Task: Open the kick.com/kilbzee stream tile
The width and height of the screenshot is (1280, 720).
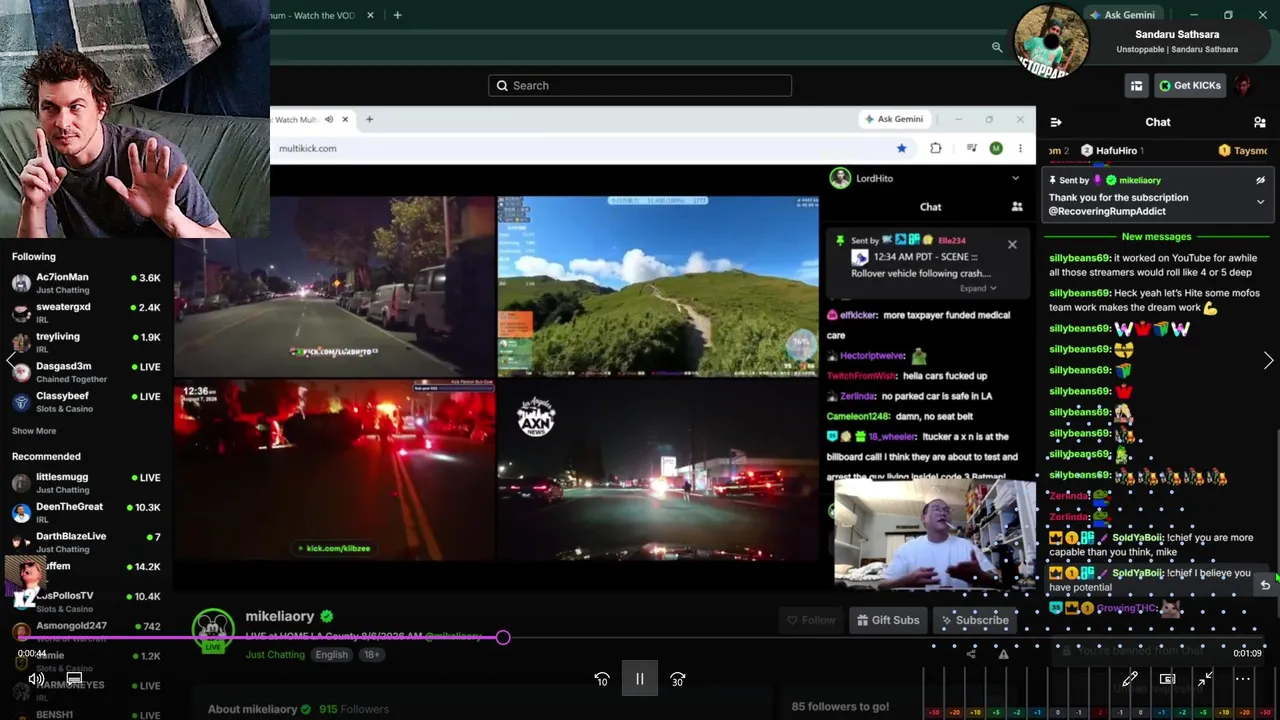Action: pos(334,470)
